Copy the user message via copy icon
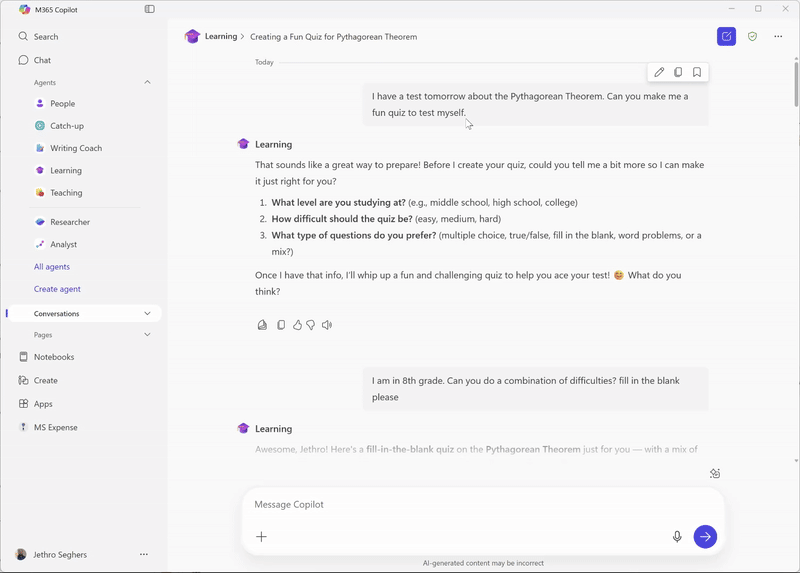Viewport: 800px width, 573px height. pyautogui.click(x=678, y=72)
